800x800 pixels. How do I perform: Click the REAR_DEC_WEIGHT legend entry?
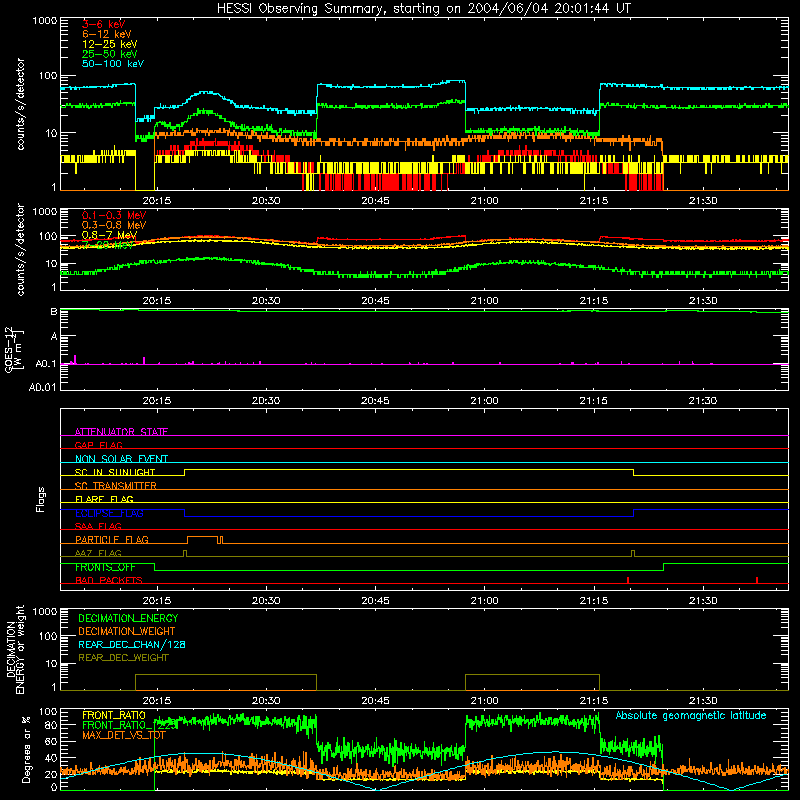point(123,658)
